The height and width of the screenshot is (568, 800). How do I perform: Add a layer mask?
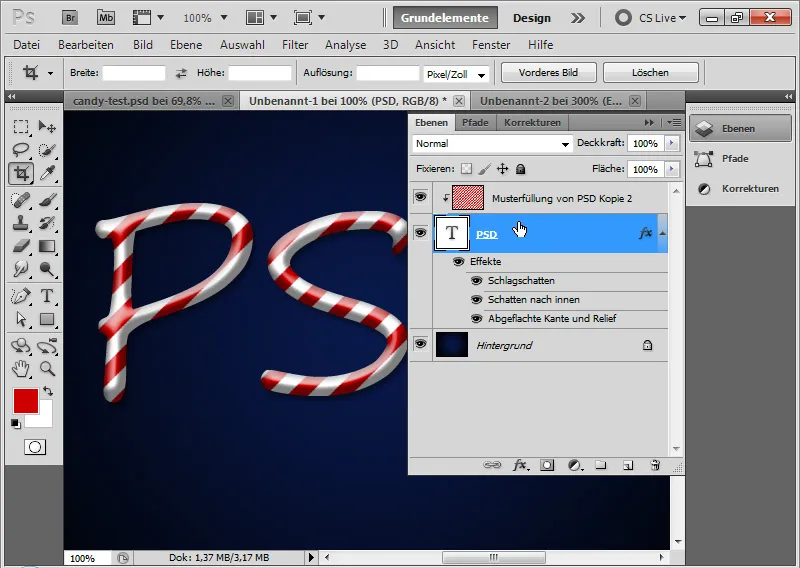point(547,465)
